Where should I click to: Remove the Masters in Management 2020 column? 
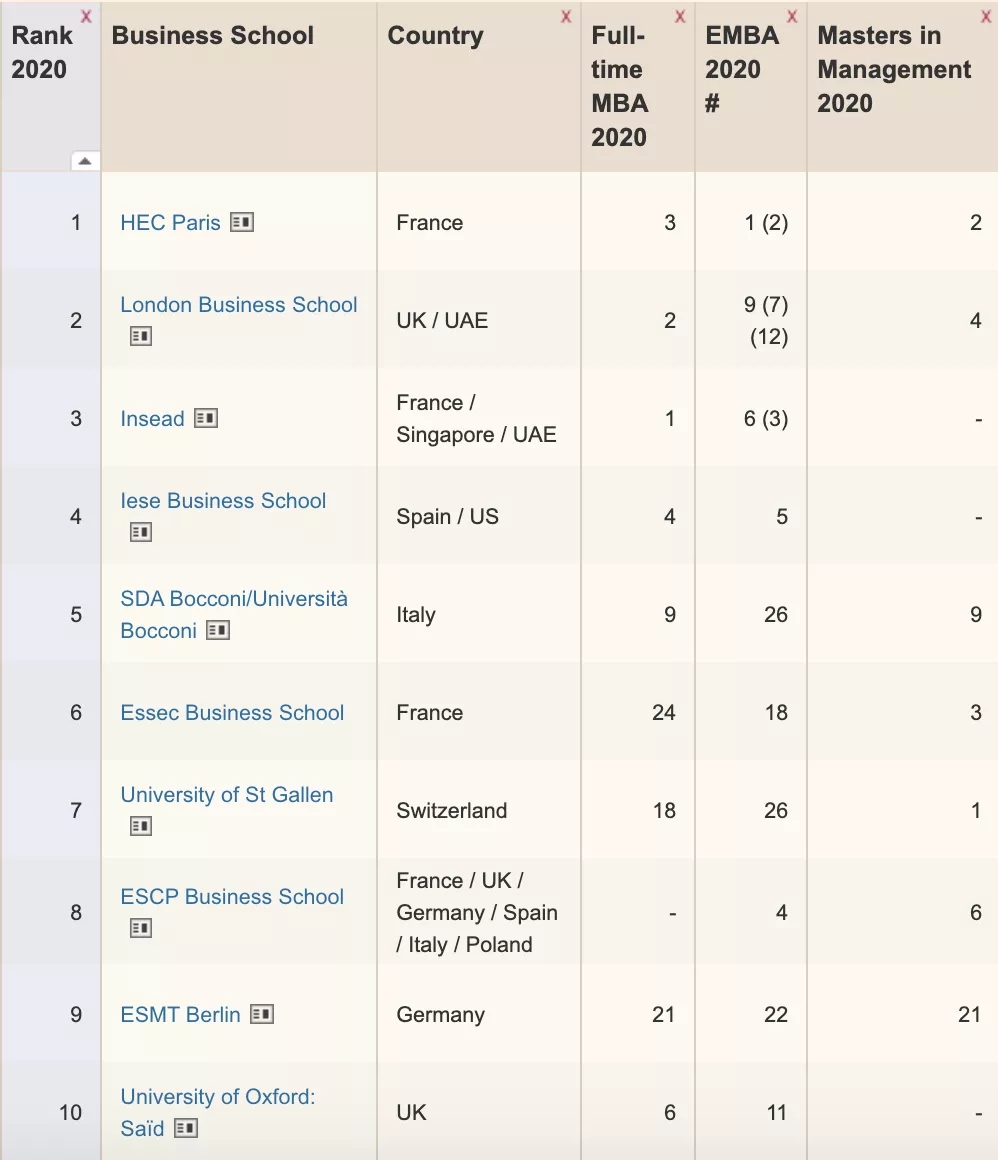coord(986,16)
